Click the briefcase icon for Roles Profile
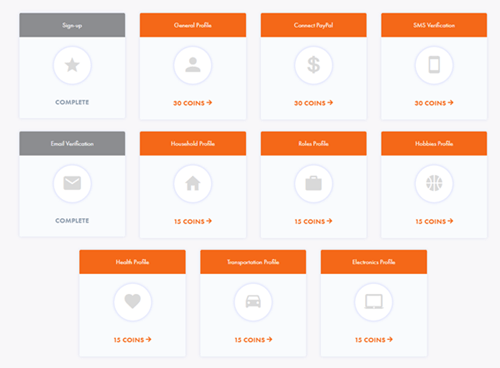500x368 pixels. [313, 183]
